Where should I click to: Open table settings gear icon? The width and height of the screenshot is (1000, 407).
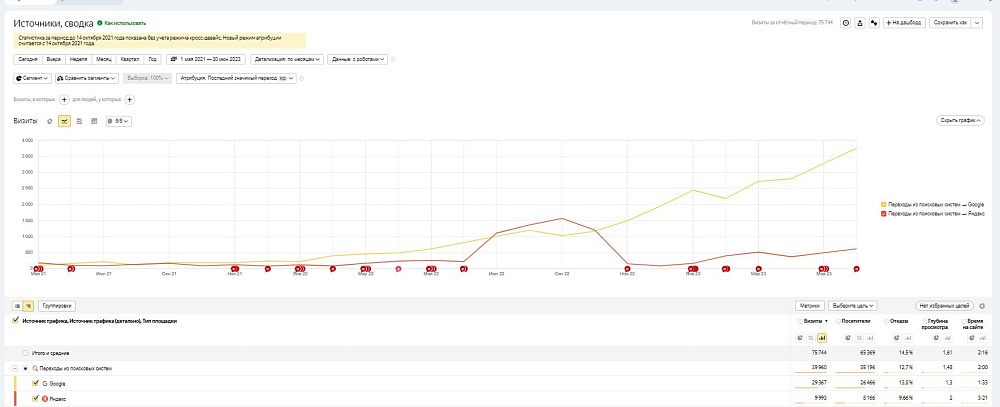[x=982, y=305]
